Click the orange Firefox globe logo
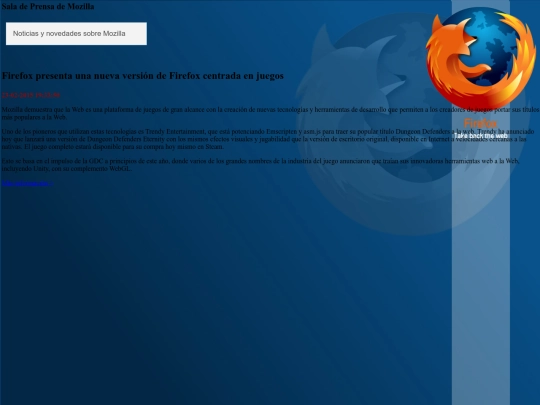This screenshot has height=405, width=540. (x=481, y=58)
